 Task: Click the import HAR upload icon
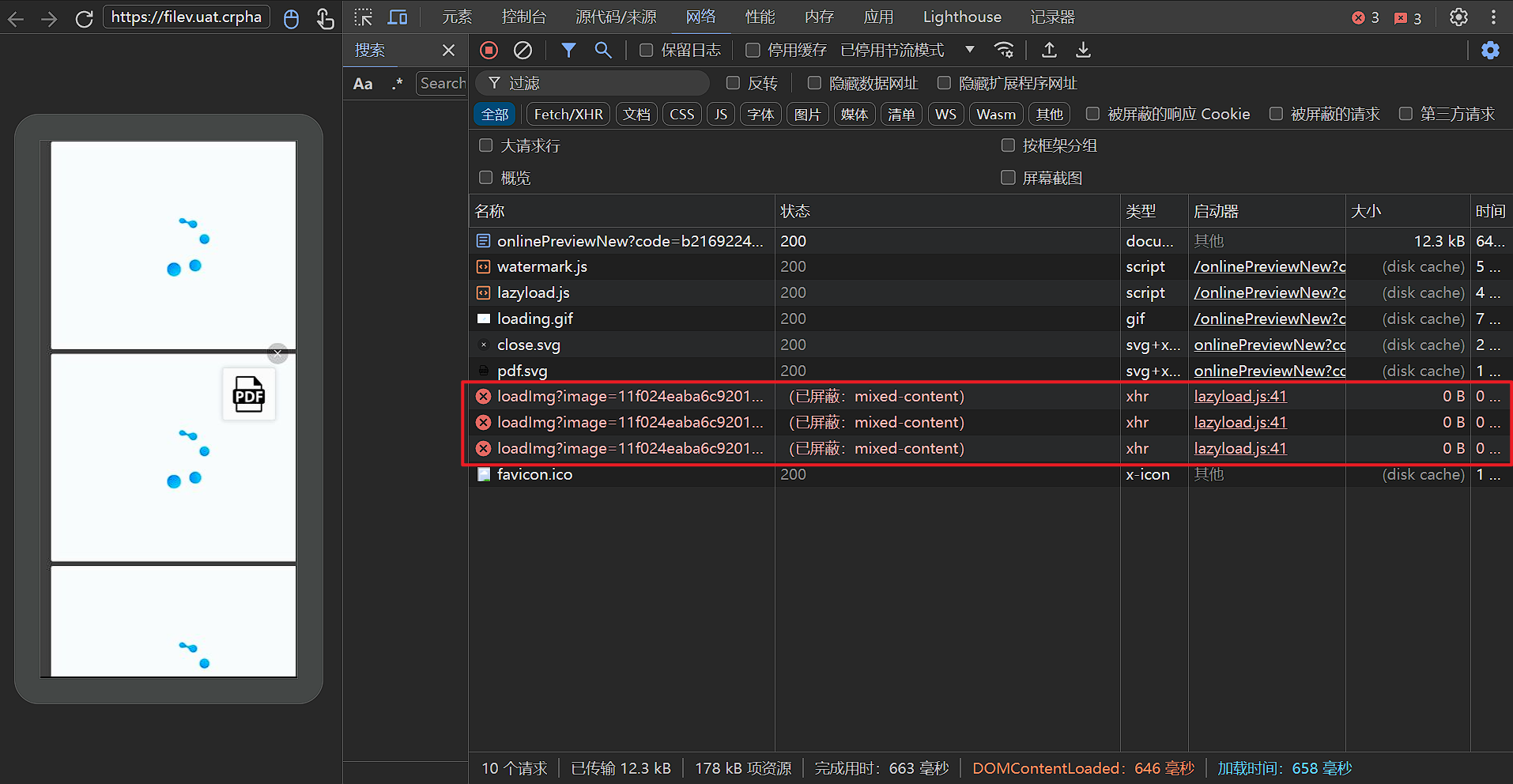[1049, 51]
